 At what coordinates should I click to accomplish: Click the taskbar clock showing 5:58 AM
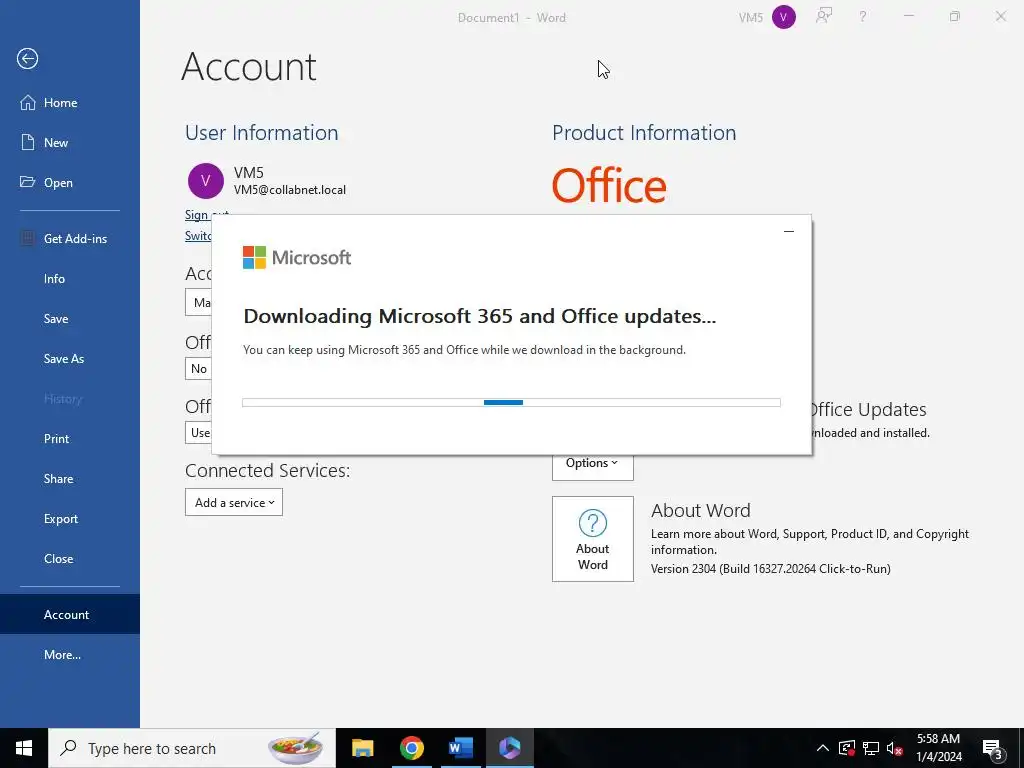pyautogui.click(x=938, y=748)
